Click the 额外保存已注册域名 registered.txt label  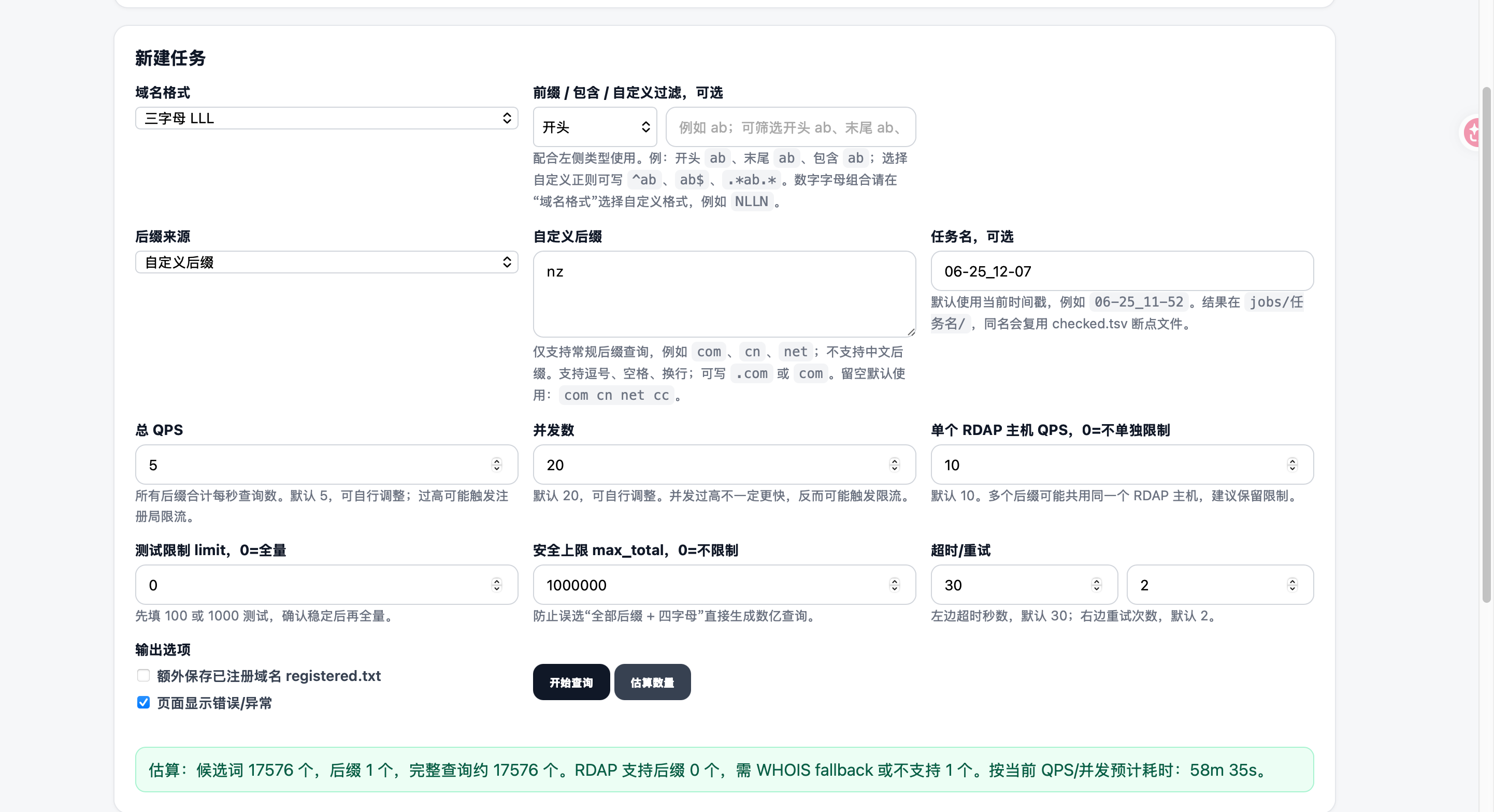tap(268, 676)
